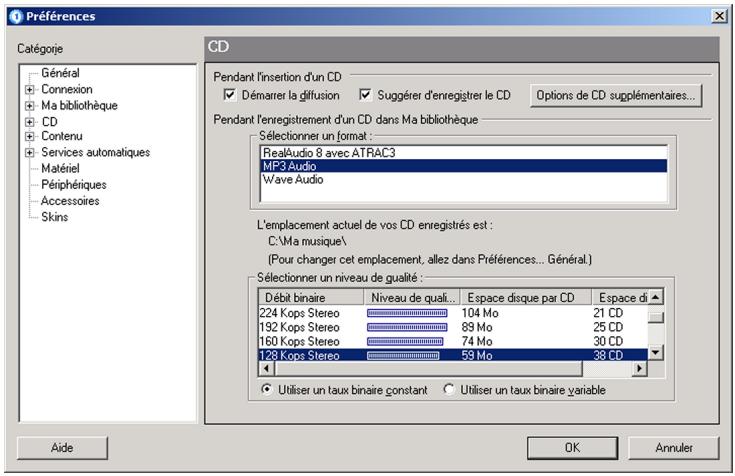Expand the Connexion tree category

30,89
